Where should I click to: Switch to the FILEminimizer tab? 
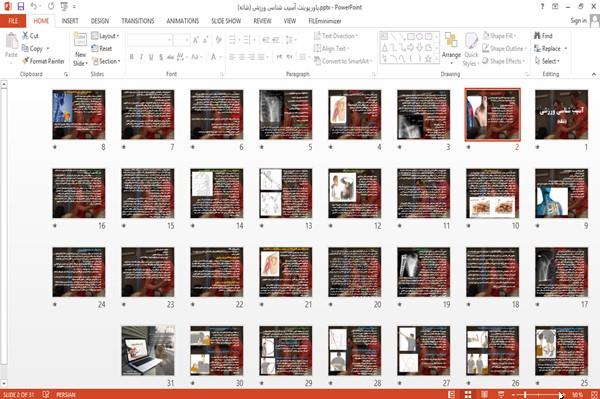(325, 21)
